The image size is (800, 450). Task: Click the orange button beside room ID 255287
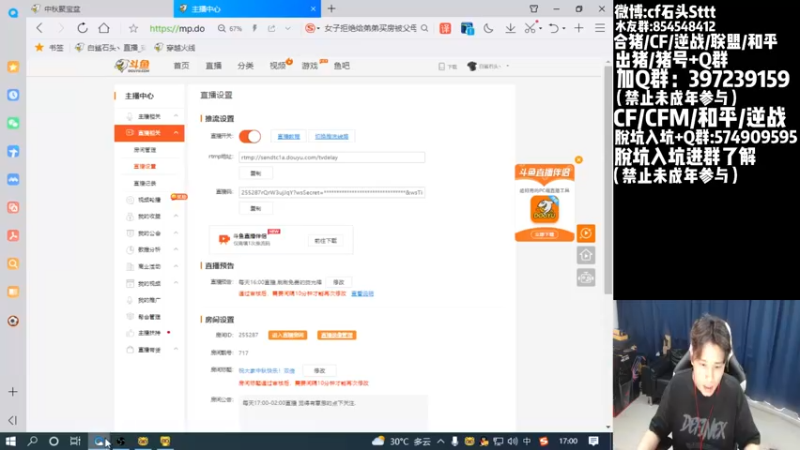pos(288,335)
